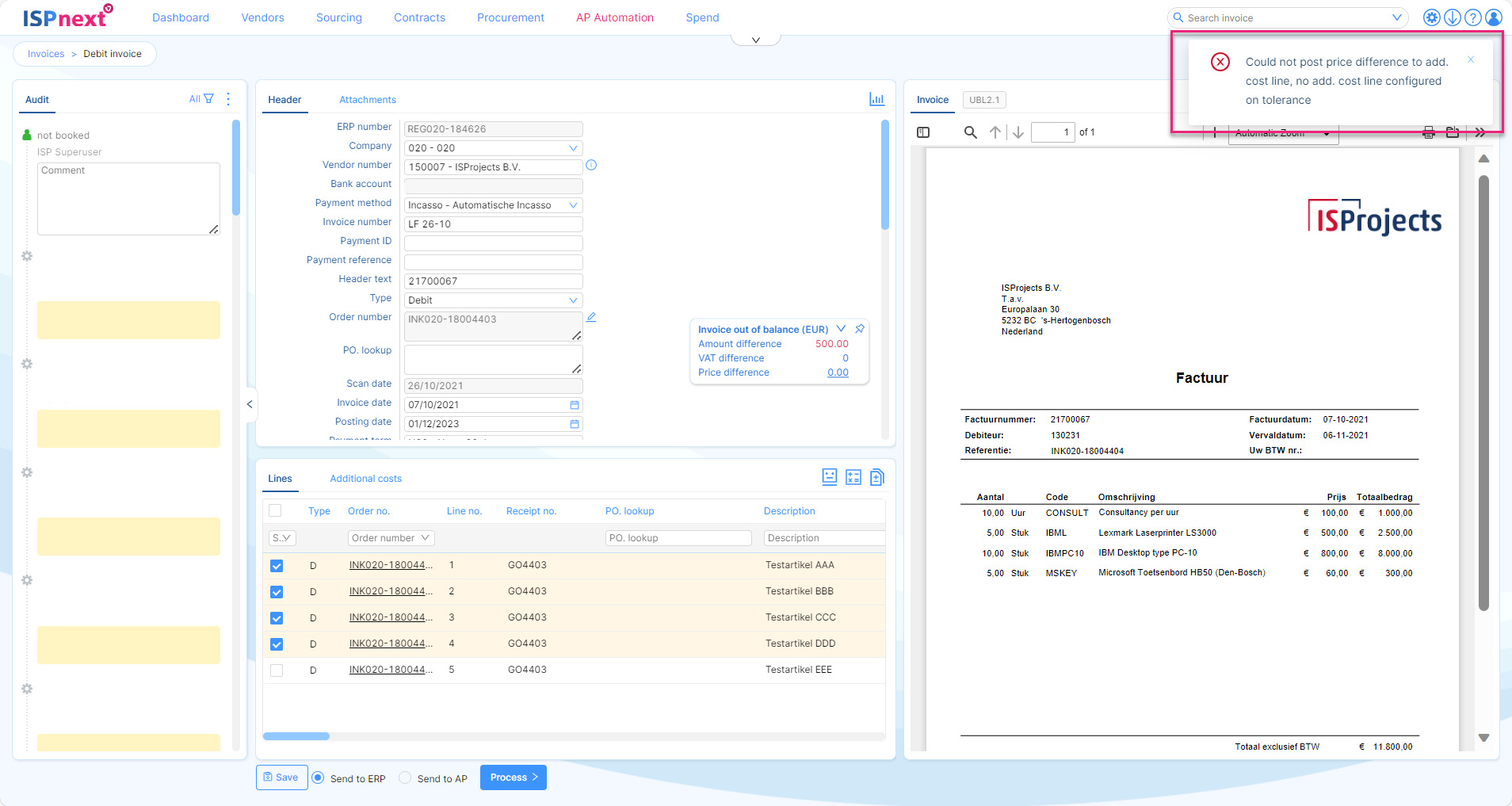Screen dimensions: 1512x806
Task: Collapse the audit side panel arrow
Action: 250,404
